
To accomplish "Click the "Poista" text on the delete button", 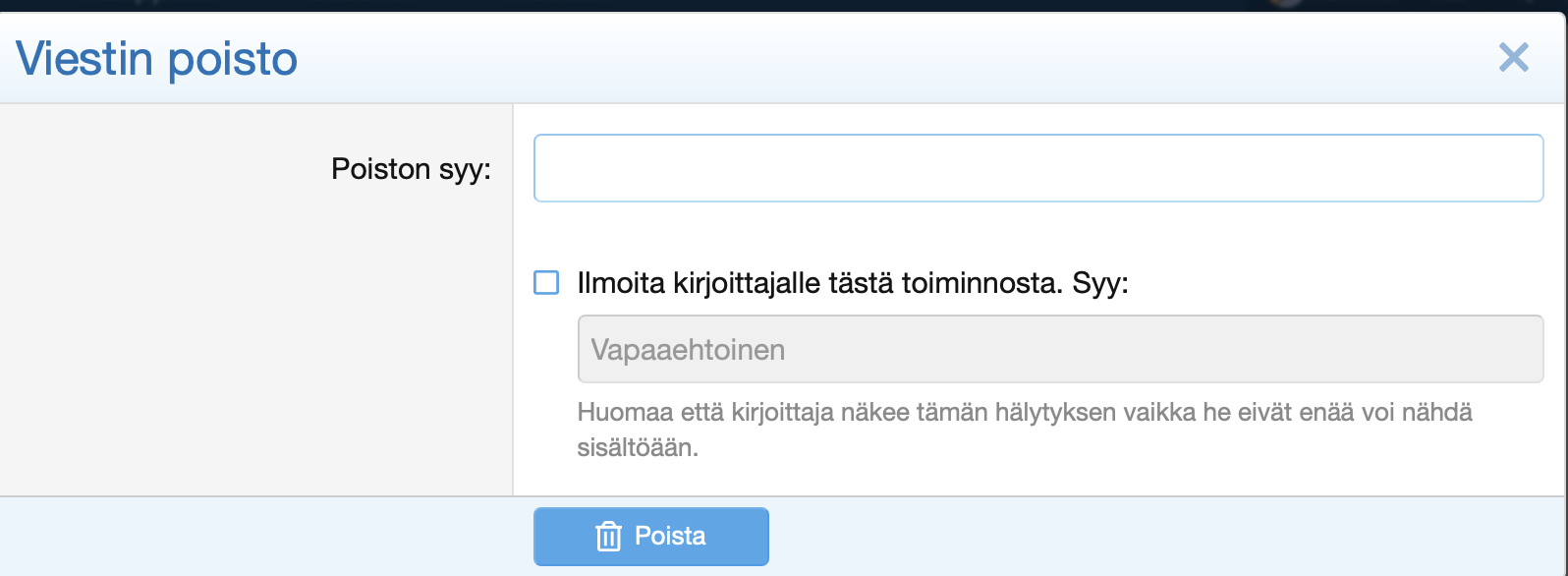I will (x=670, y=537).
